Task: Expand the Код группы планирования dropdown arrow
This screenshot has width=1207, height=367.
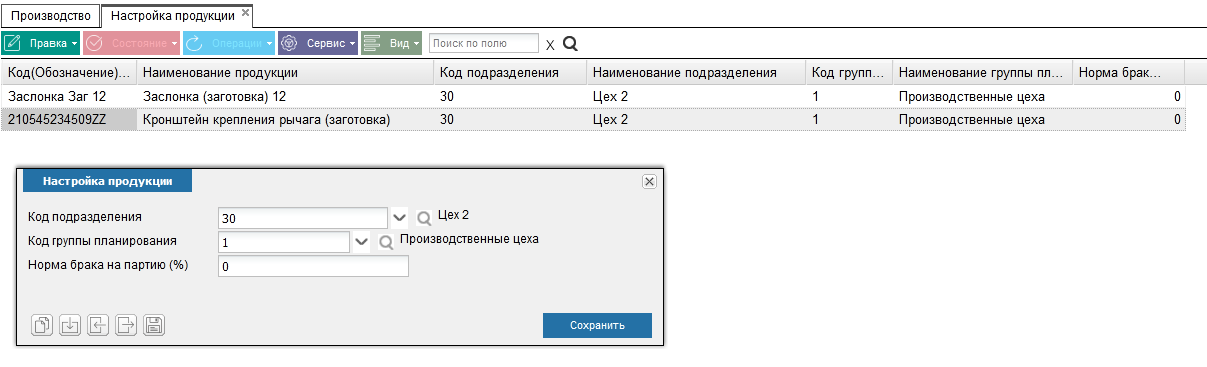Action: coord(362,242)
